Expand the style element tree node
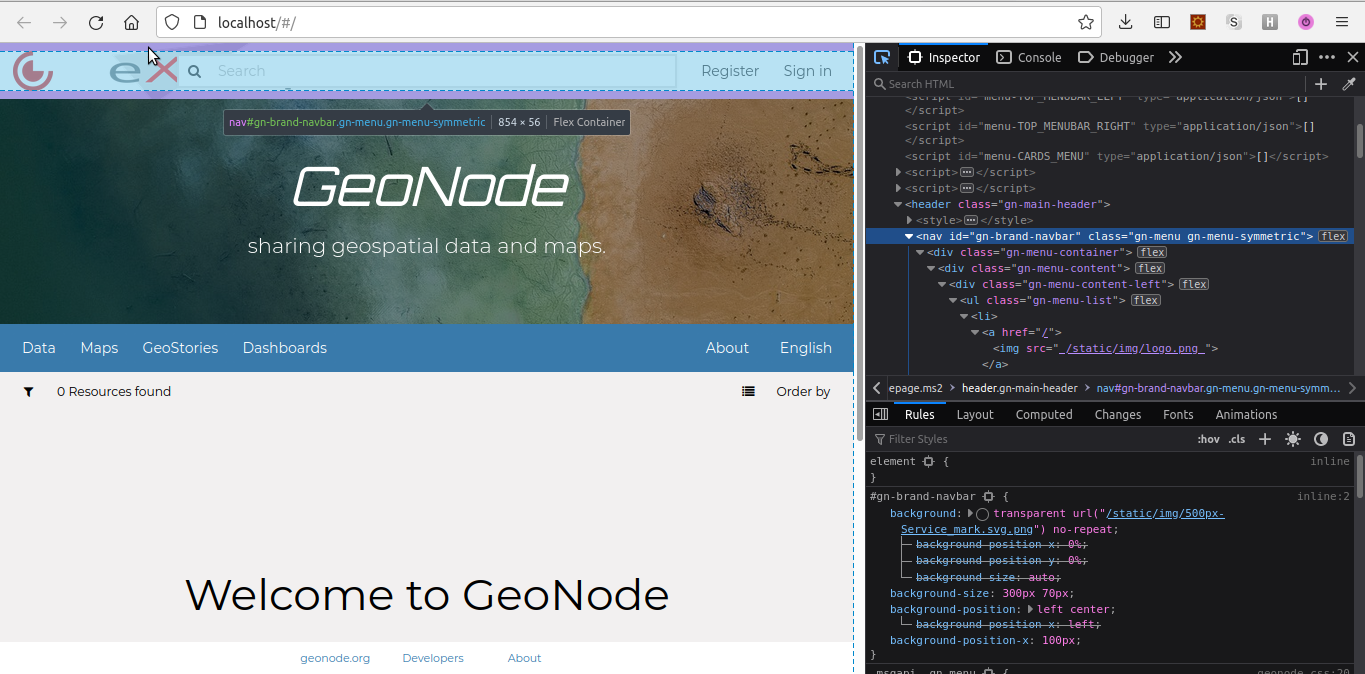The image size is (1365, 674). (x=909, y=221)
